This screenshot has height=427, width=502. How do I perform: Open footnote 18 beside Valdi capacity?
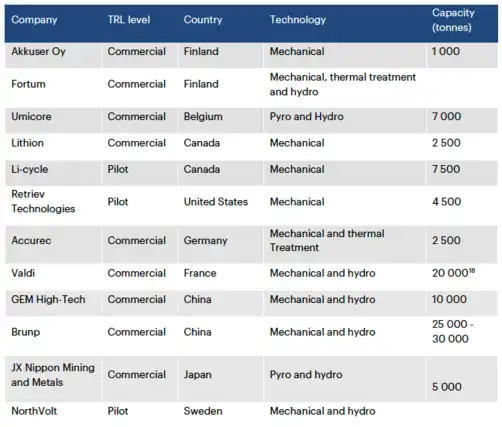pyautogui.click(x=472, y=271)
